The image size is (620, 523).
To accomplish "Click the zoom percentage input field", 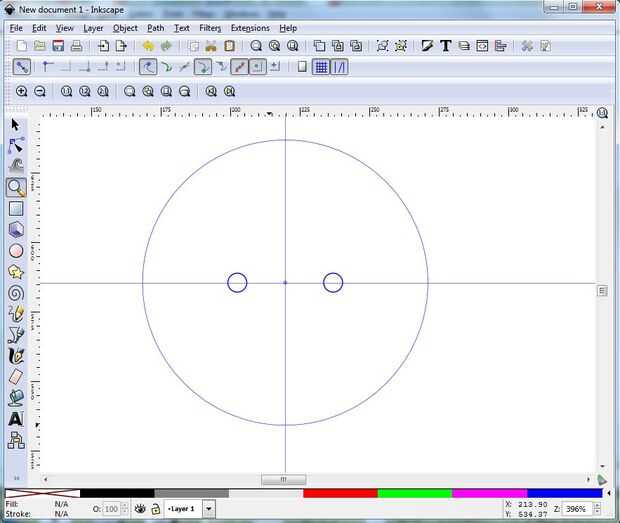I will coord(578,509).
